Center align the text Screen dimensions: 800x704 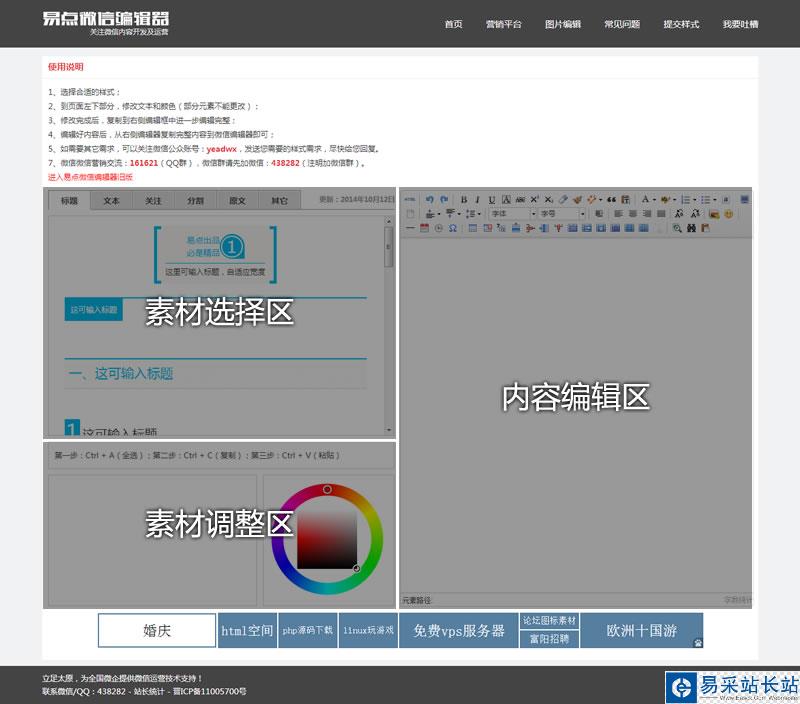tap(633, 214)
